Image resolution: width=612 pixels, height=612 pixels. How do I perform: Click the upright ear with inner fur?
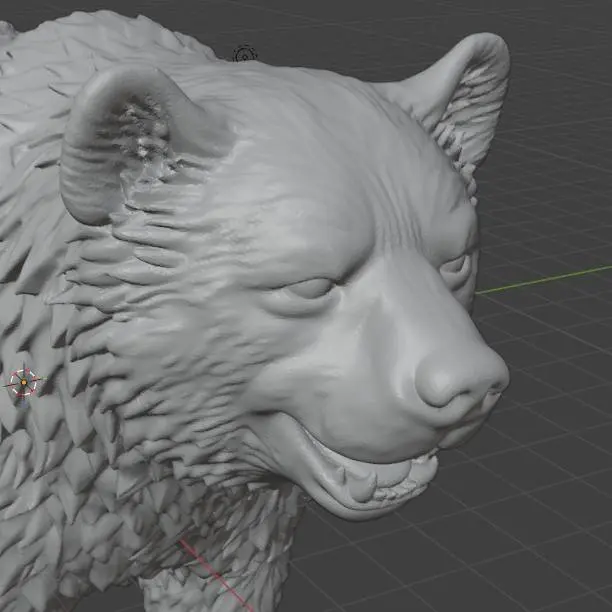457,103
